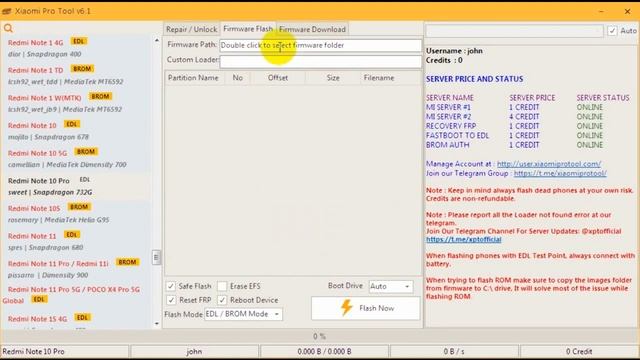640x360 pixels.
Task: Select the BROM badge beside Redmi Note 1 W(MTK)
Action: point(100,96)
